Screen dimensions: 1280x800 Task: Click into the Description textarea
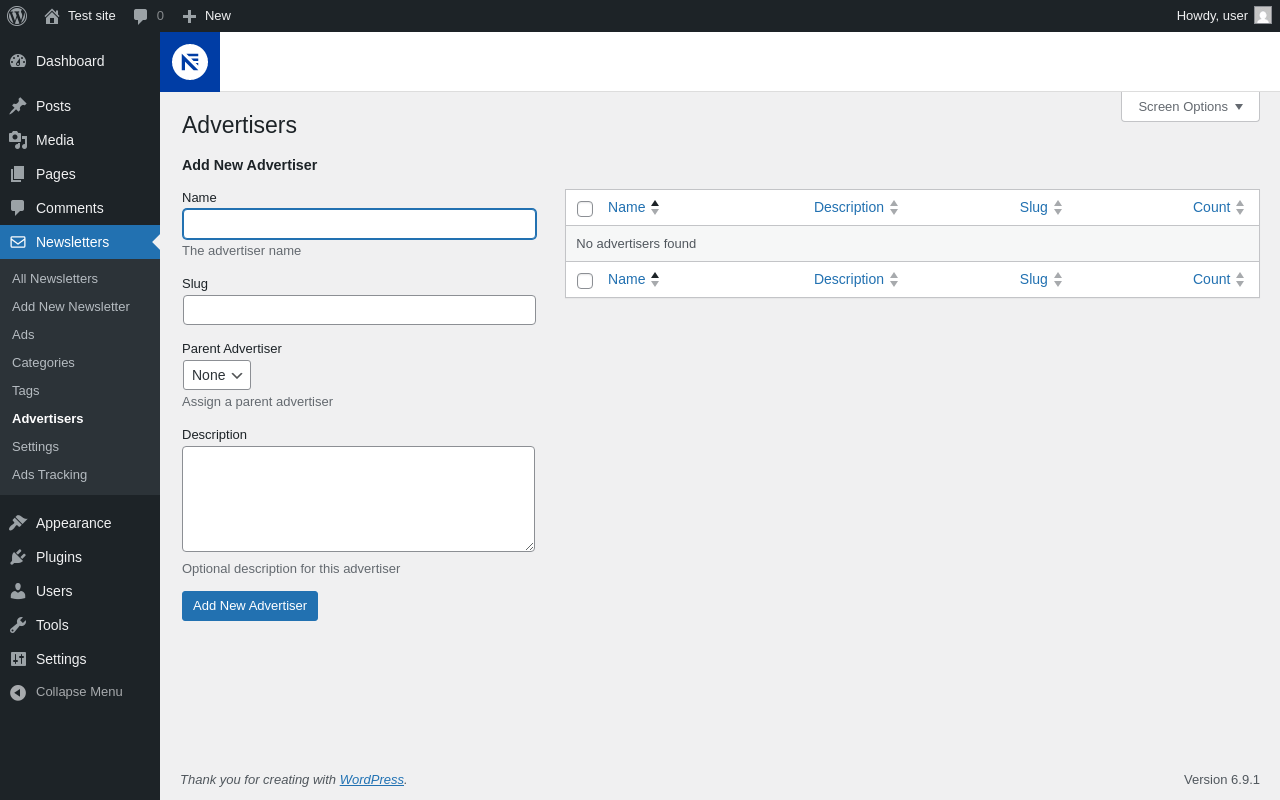pos(358,499)
